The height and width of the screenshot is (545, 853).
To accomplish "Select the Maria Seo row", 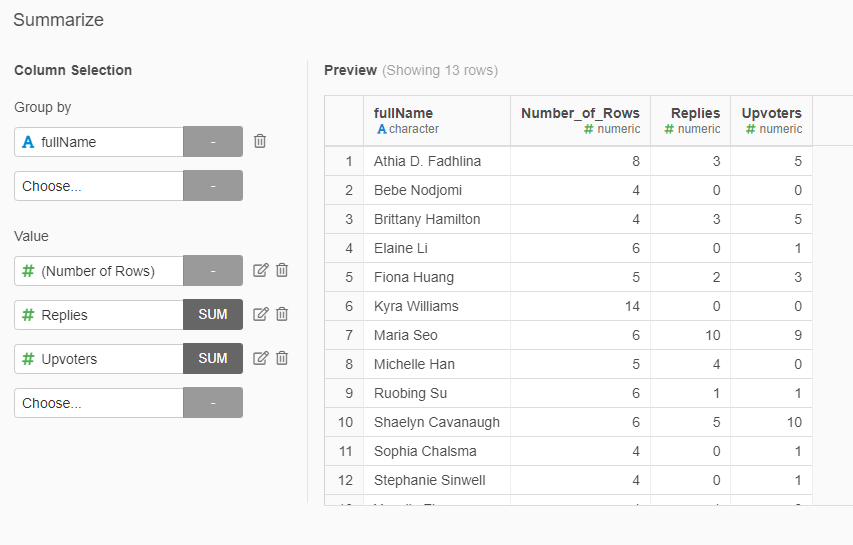I will (568, 335).
